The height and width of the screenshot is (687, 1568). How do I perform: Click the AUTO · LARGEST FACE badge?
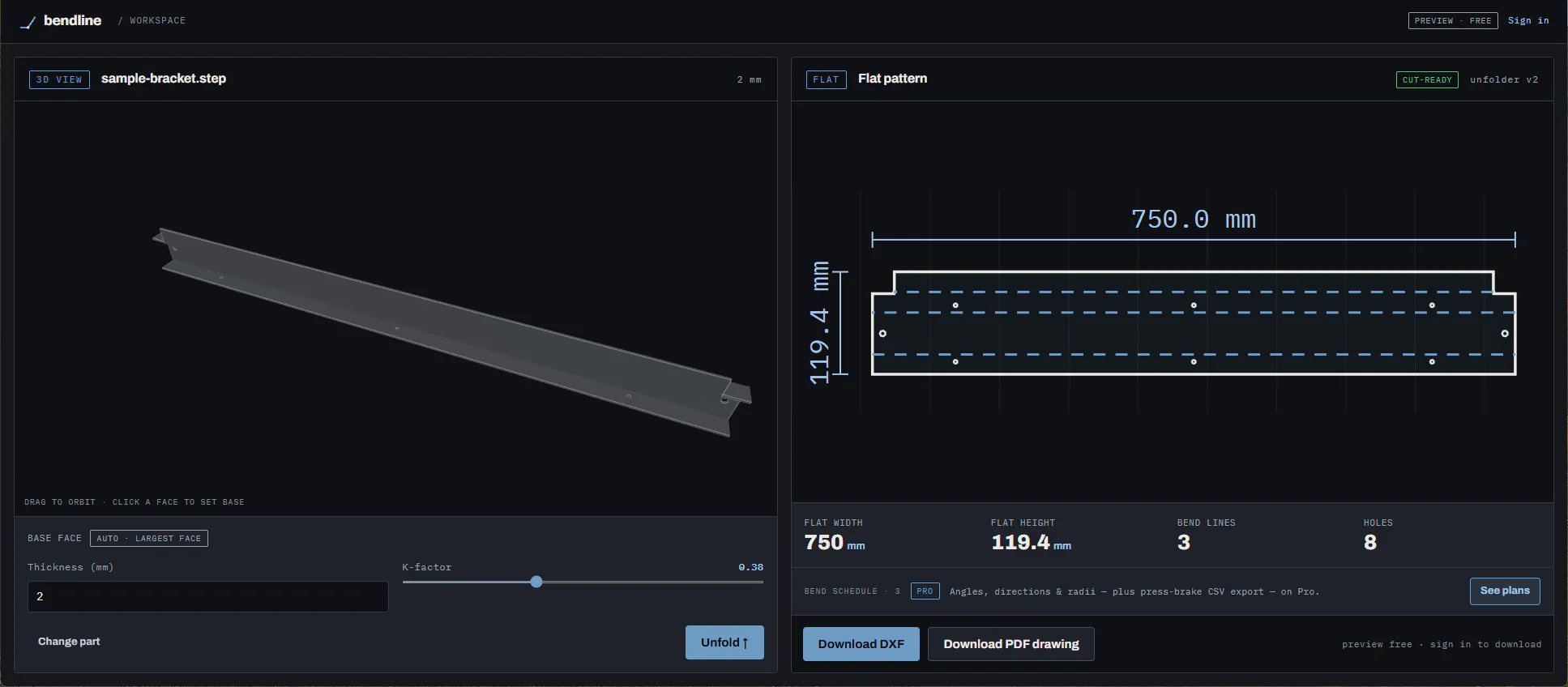point(148,538)
